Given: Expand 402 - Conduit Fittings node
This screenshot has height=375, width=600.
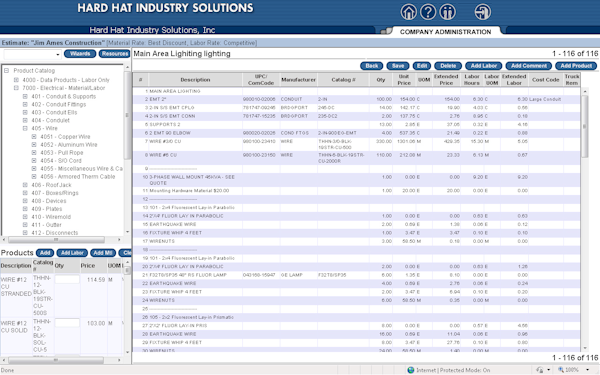Looking at the screenshot, I should (25, 104).
